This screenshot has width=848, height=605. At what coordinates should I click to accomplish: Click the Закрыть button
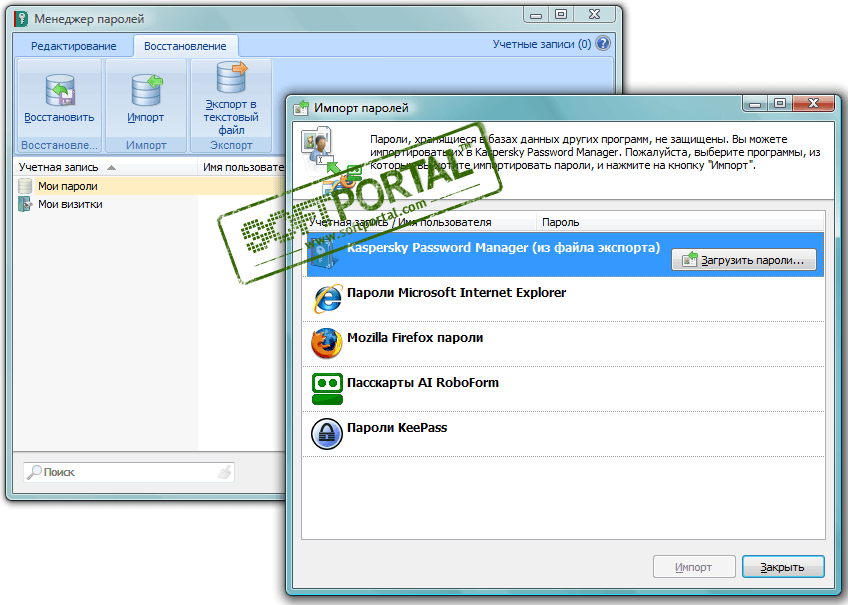point(783,567)
